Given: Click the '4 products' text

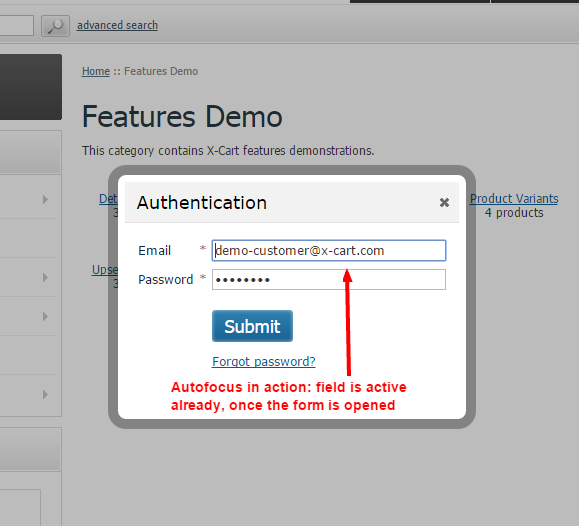Looking at the screenshot, I should pyautogui.click(x=514, y=213).
